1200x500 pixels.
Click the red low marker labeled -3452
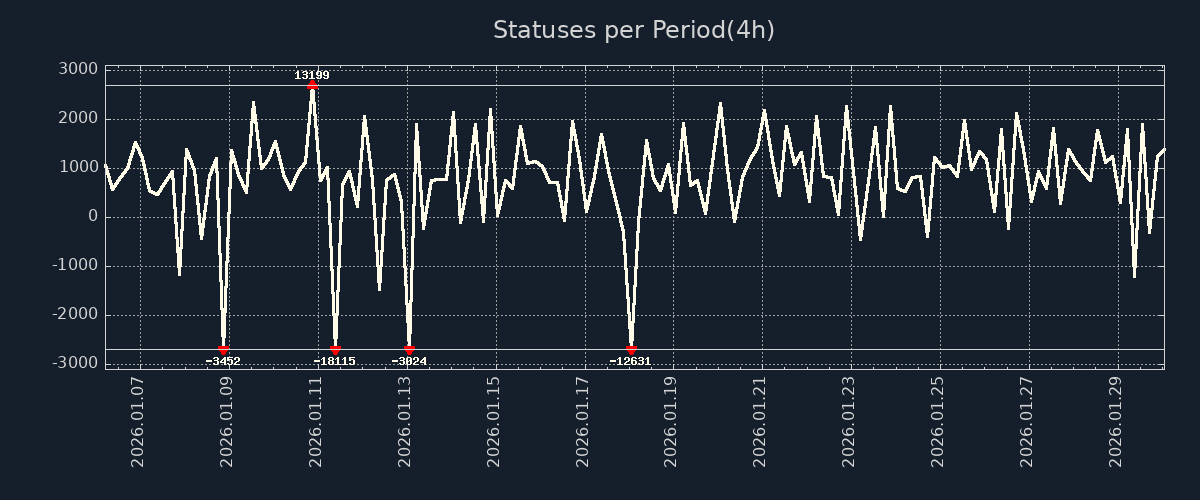coord(223,350)
